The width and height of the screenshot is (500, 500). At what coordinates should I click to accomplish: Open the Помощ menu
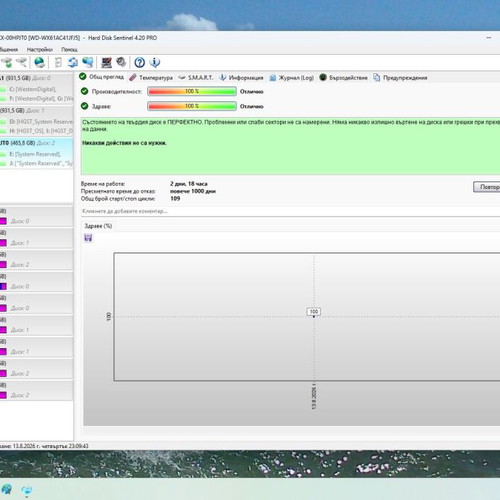[69, 50]
